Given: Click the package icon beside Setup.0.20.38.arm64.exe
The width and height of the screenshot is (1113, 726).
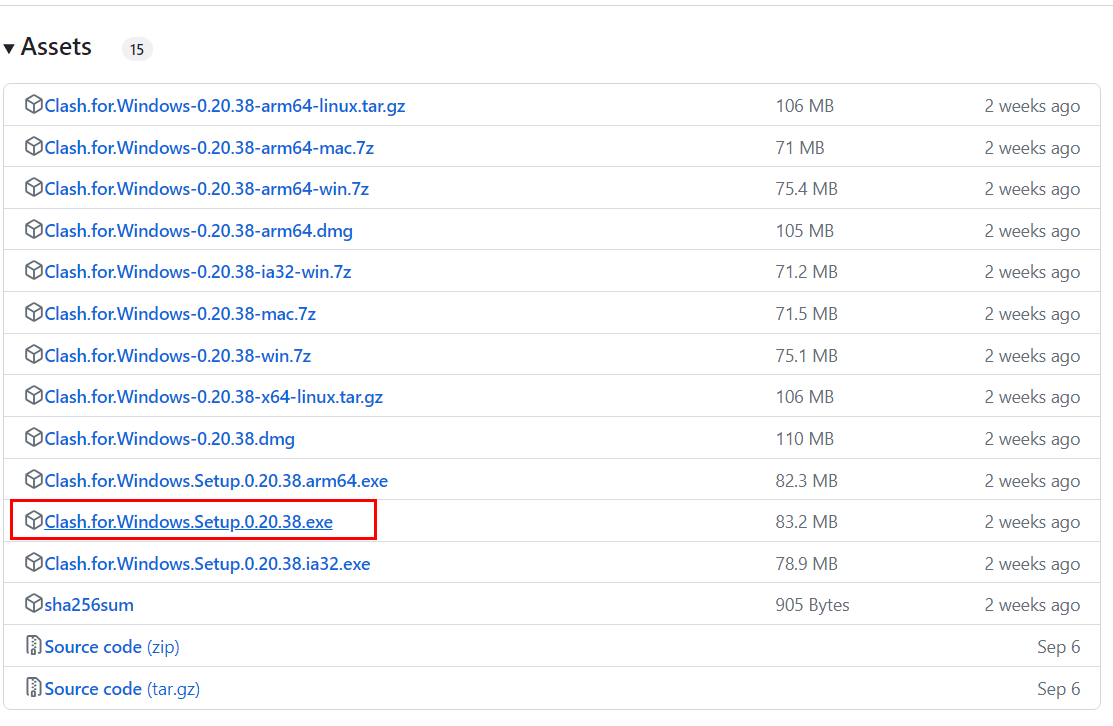Looking at the screenshot, I should [x=33, y=479].
